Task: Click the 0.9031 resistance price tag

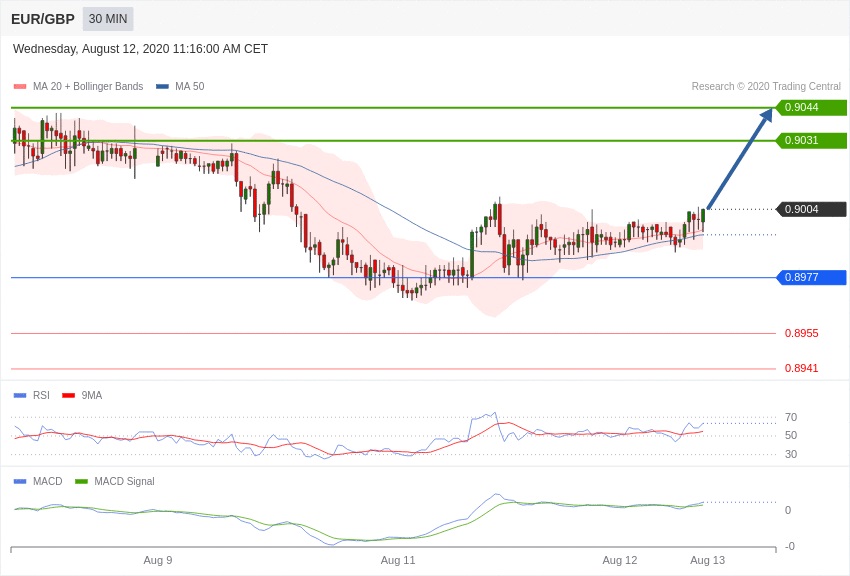Action: (811, 140)
